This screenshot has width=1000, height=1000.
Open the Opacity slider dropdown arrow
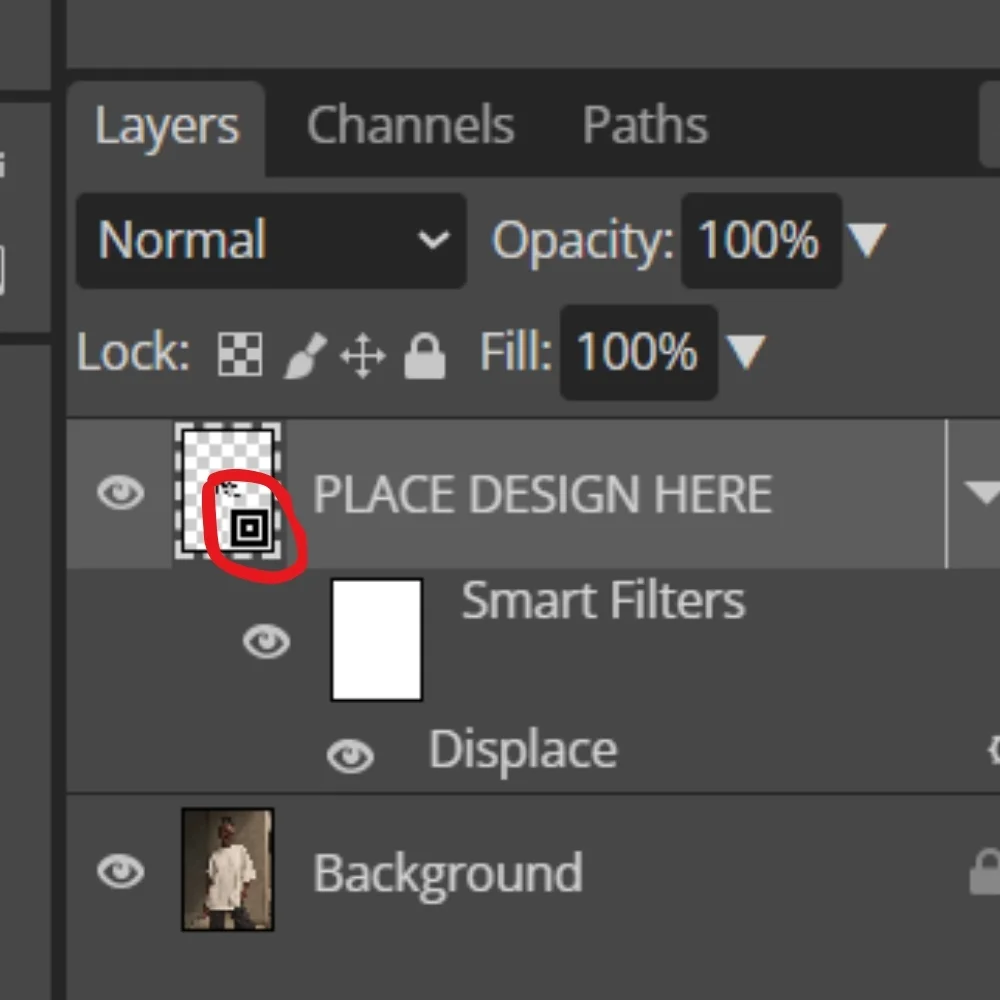coord(866,240)
